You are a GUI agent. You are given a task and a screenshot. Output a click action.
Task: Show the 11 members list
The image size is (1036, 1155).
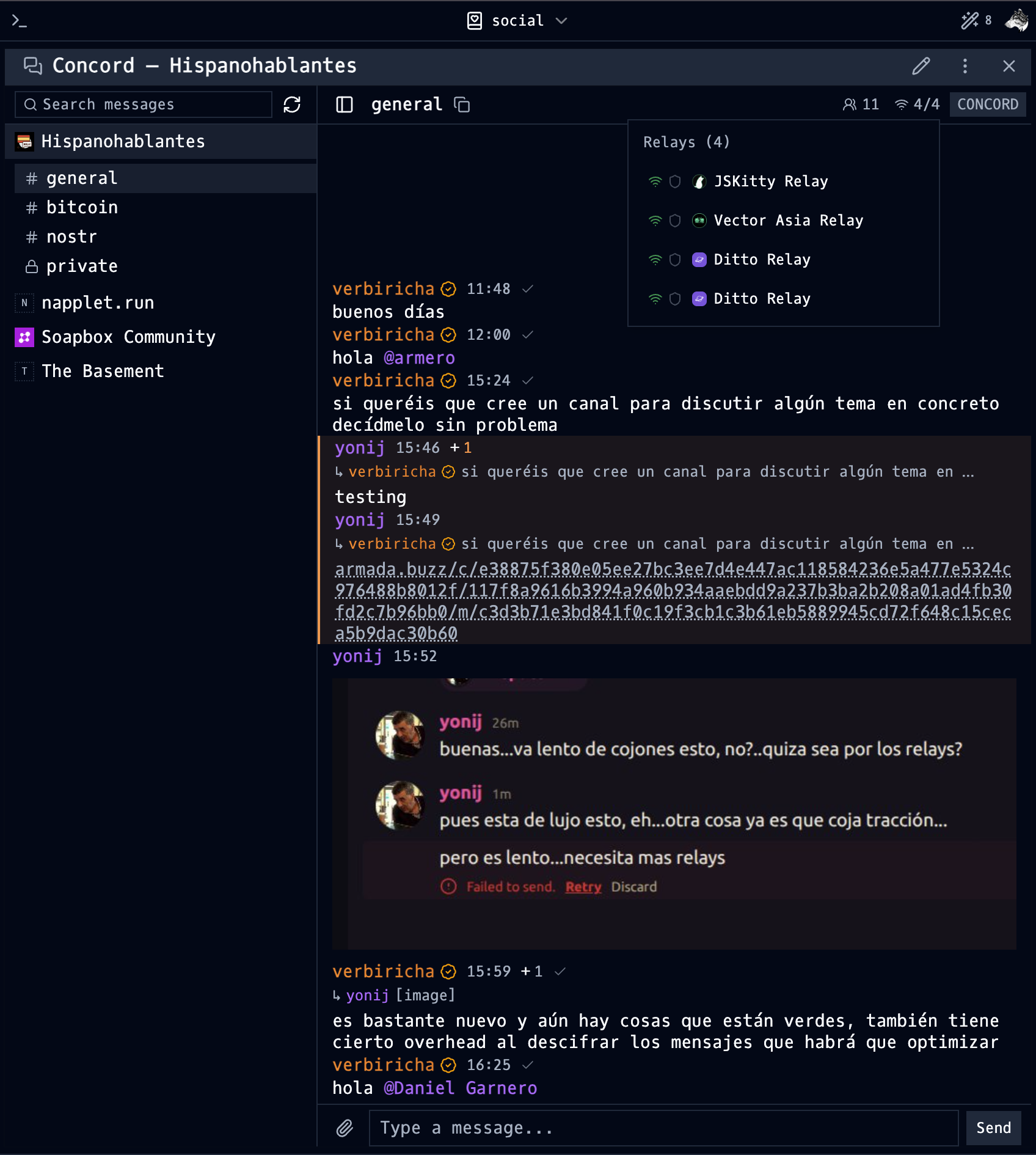coord(861,105)
